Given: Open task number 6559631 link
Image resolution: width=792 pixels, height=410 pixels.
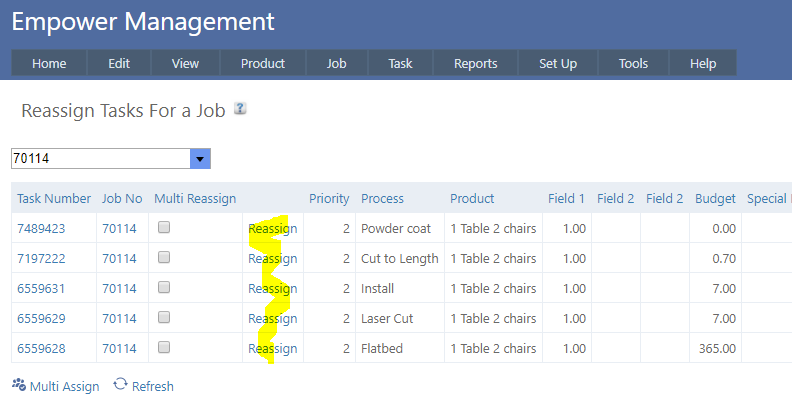Looking at the screenshot, I should 41,289.
